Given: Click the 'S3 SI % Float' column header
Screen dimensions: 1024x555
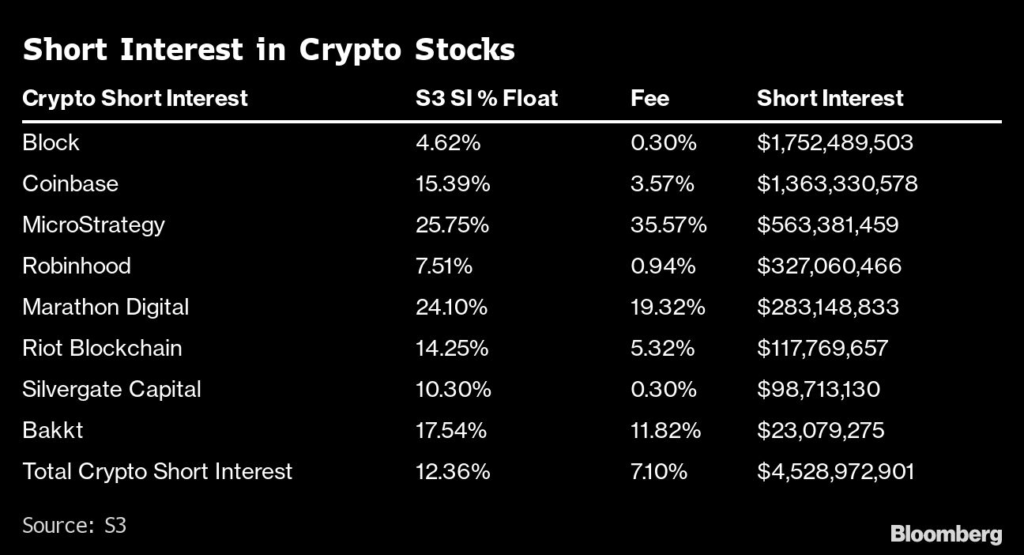Looking at the screenshot, I should 487,98.
